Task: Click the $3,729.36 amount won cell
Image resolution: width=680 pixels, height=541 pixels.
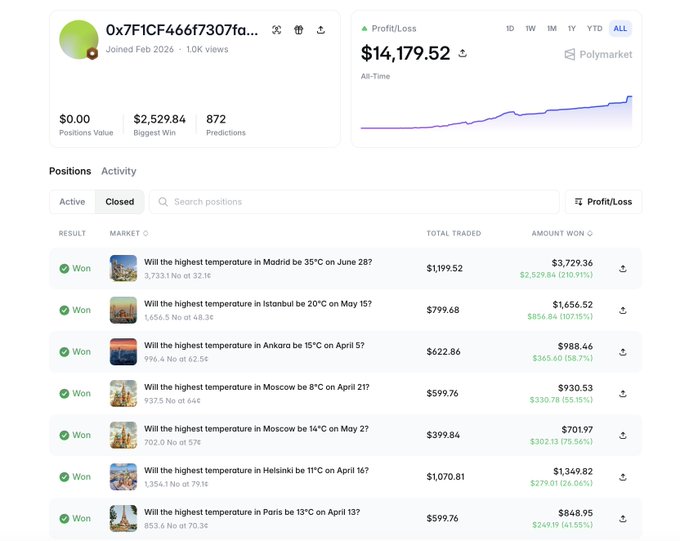Action: [572, 263]
